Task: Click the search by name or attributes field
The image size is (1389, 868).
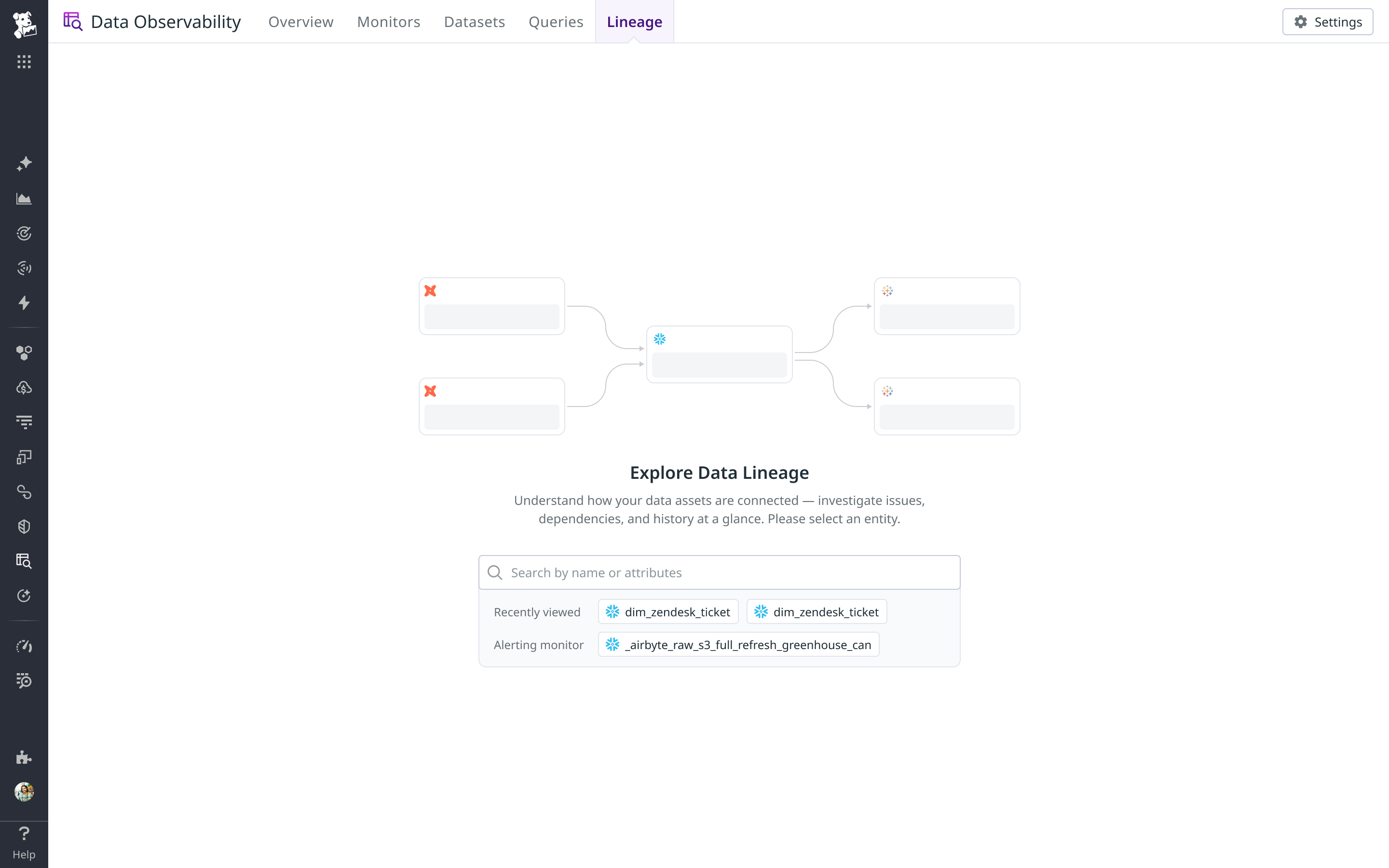Action: pyautogui.click(x=719, y=572)
